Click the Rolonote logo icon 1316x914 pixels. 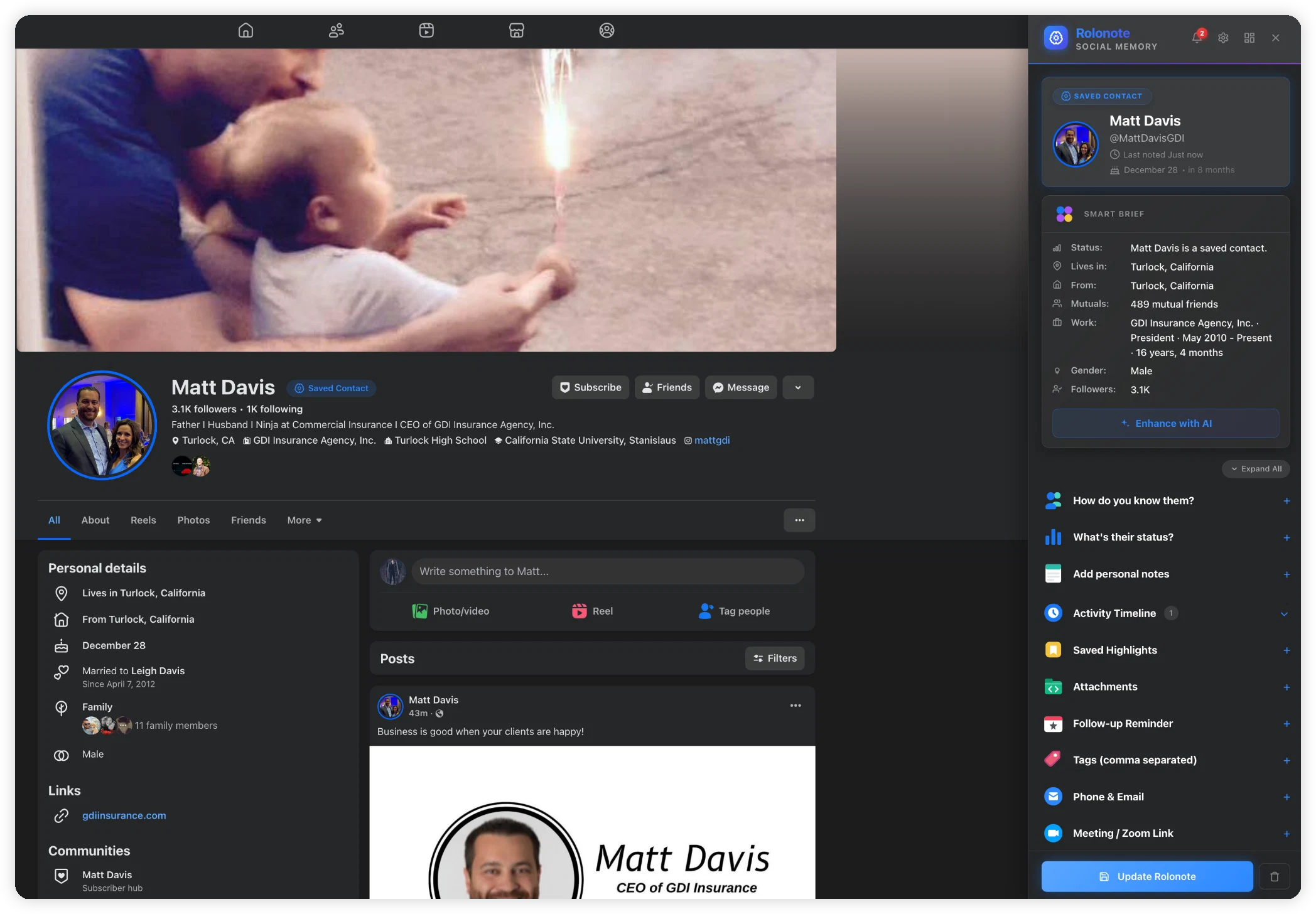pos(1056,38)
